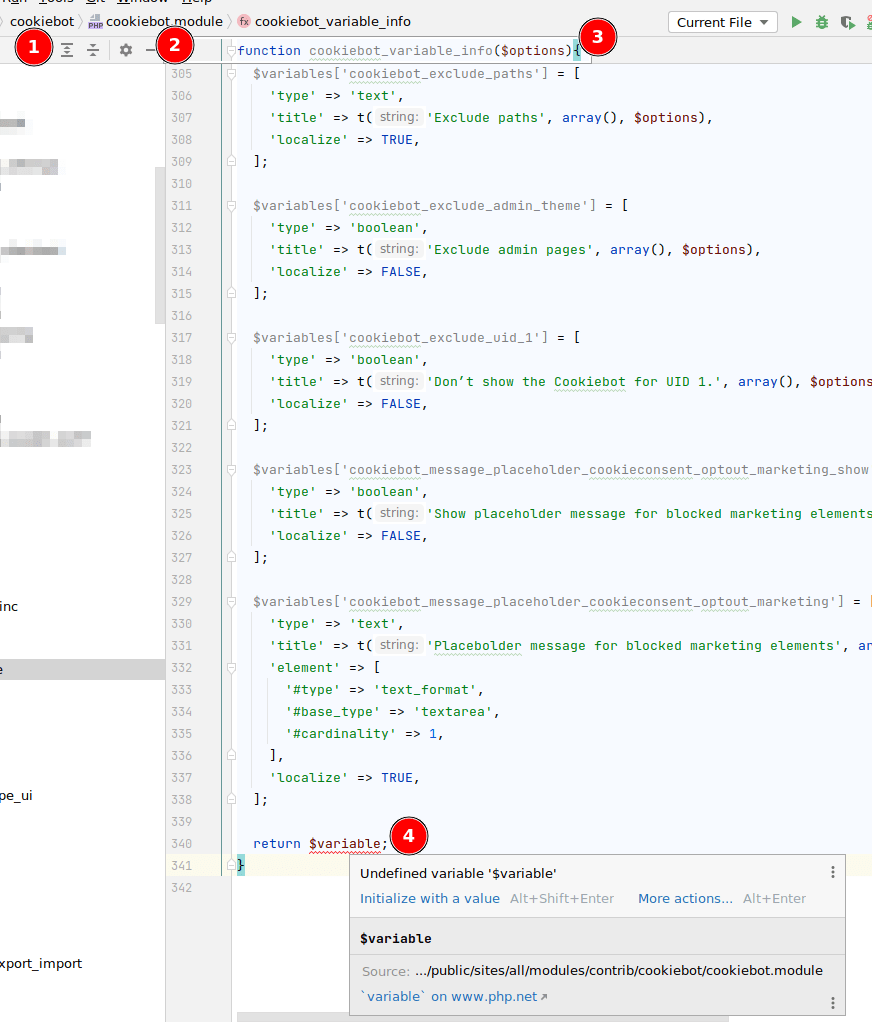Image resolution: width=872 pixels, height=1022 pixels.
Task: Click FALSE value on line 314
Action: coord(401,272)
